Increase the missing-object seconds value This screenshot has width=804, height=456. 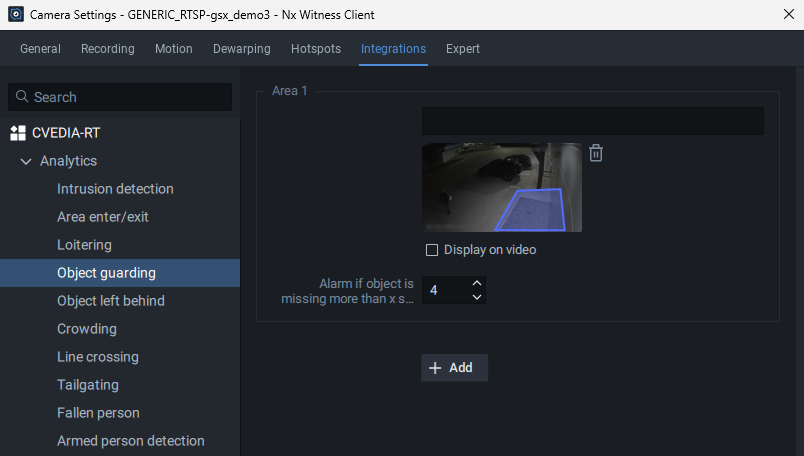(476, 283)
